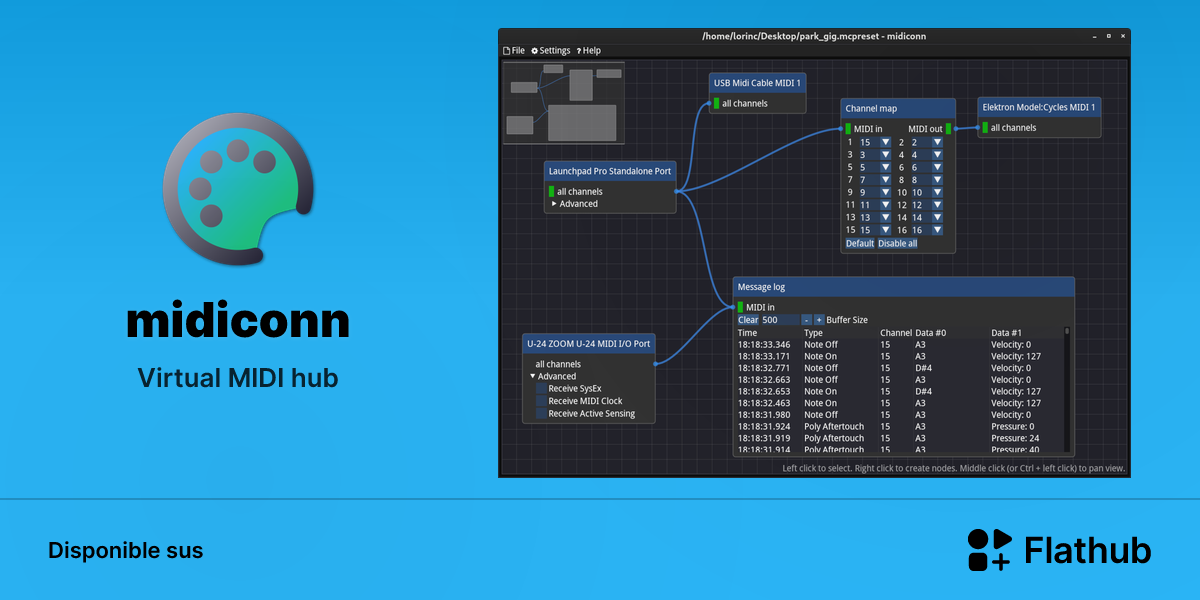This screenshot has width=1200, height=600.
Task: Open the File menu
Action: (514, 50)
